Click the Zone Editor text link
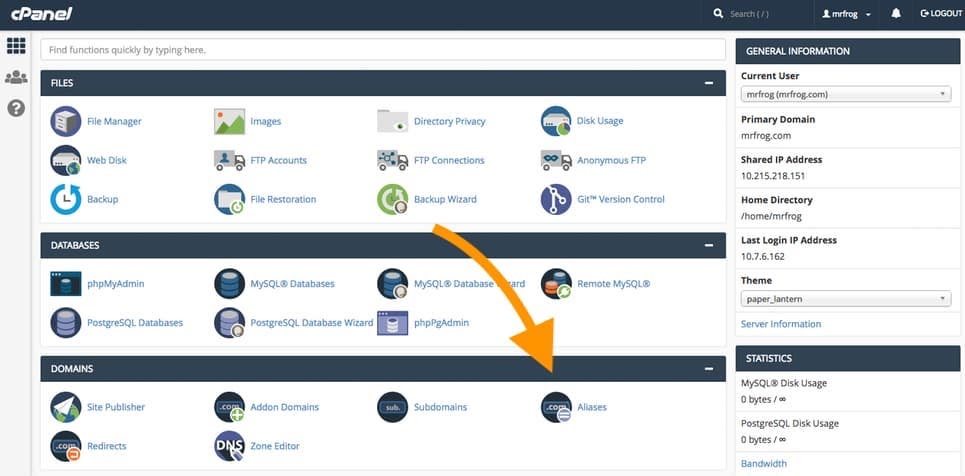Screen dimensions: 965x476 click(275, 446)
